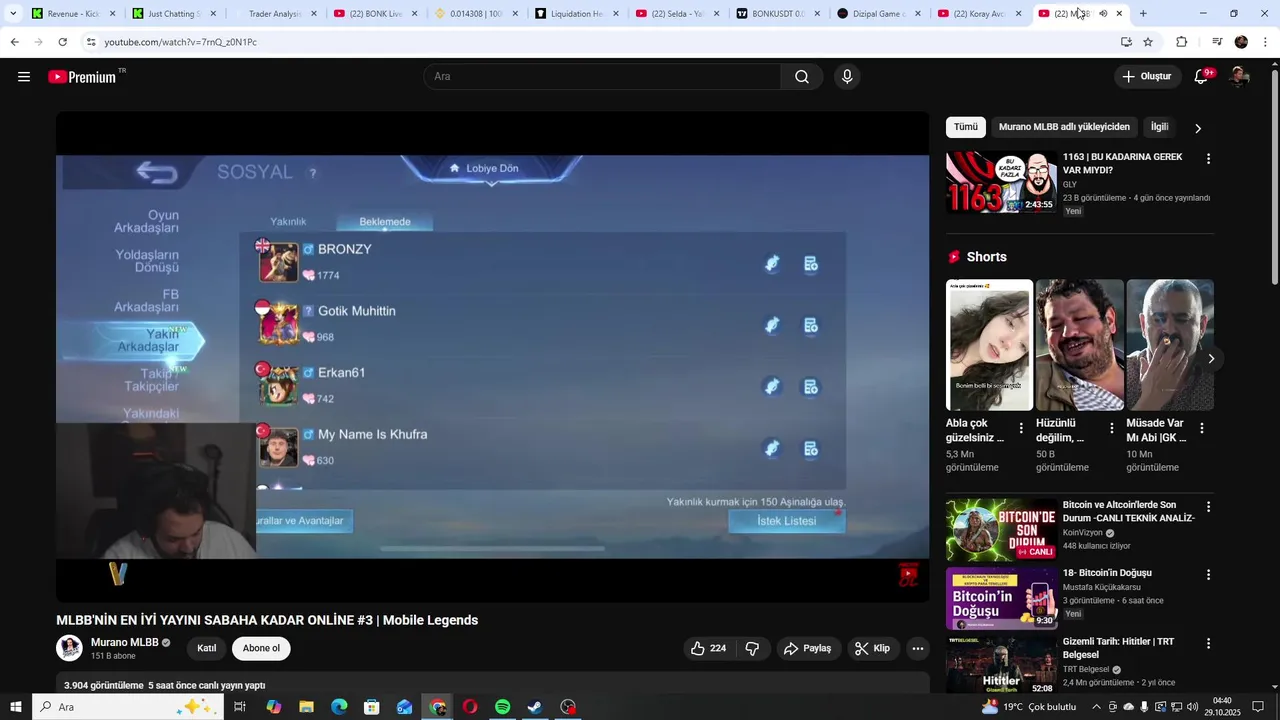Screen dimensions: 1280x720
Task: Click the YouTube 'Ara' search field
Action: tap(603, 77)
